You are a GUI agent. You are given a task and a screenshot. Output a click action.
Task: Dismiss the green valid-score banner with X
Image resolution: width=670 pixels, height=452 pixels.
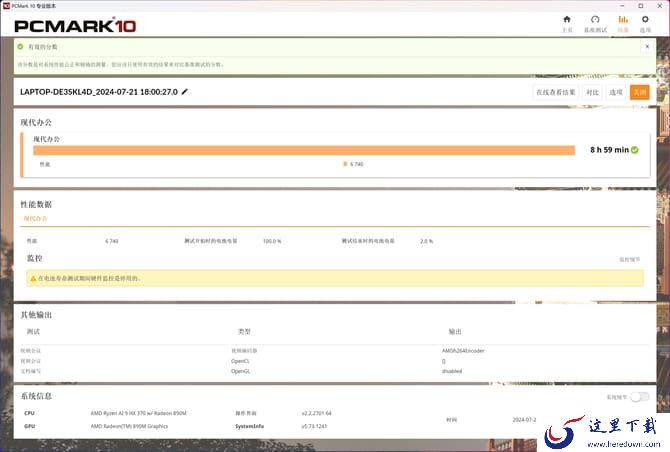pyautogui.click(x=647, y=47)
